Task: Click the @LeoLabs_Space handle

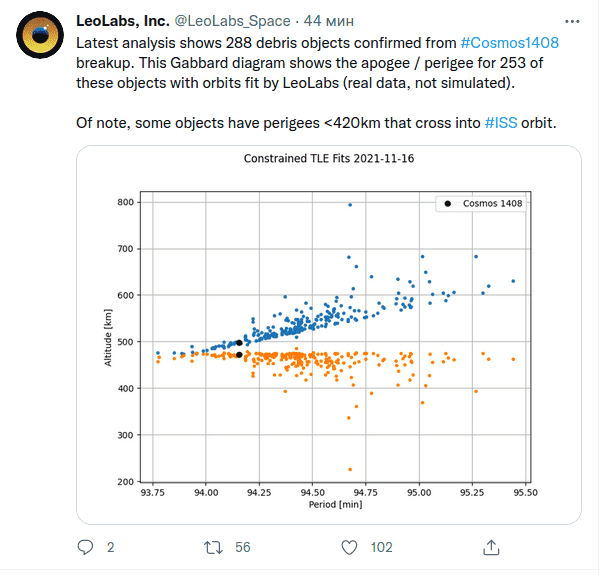Action: coord(232,21)
